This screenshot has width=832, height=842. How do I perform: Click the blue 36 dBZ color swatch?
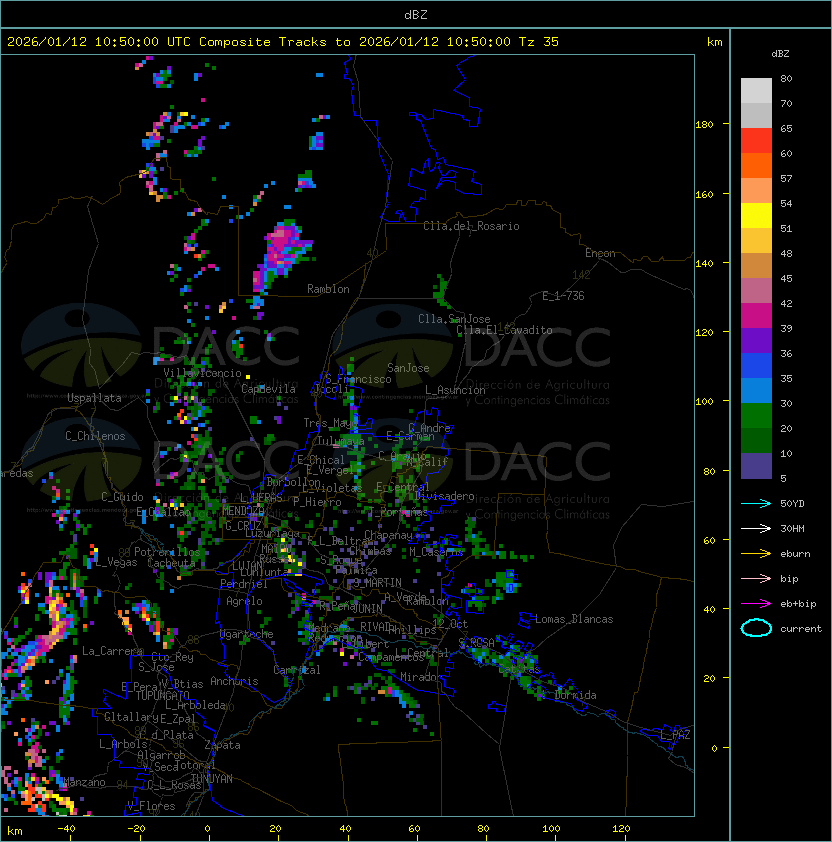(x=756, y=366)
